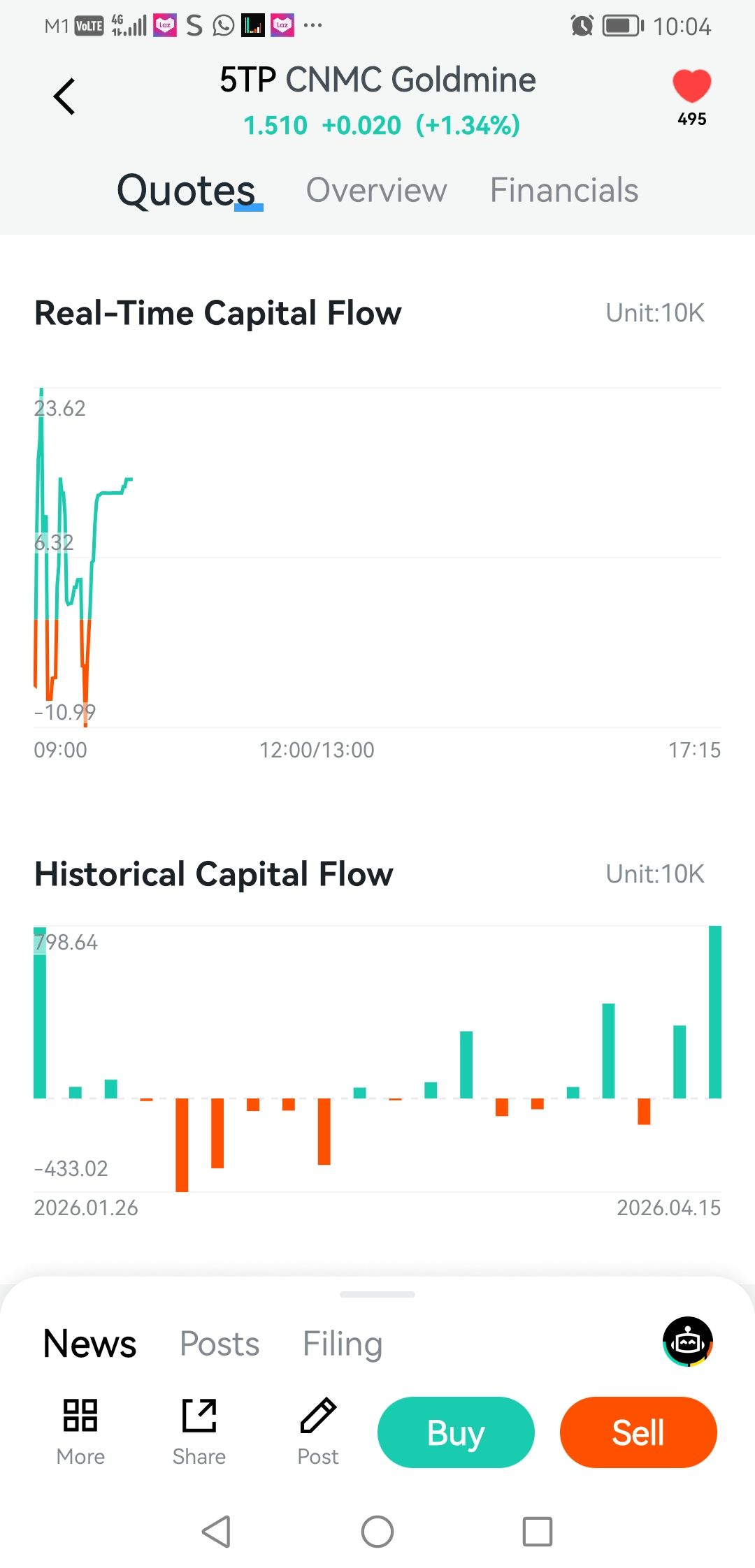Tap the back arrow icon
Screen dimensions: 755x1568
(64, 96)
